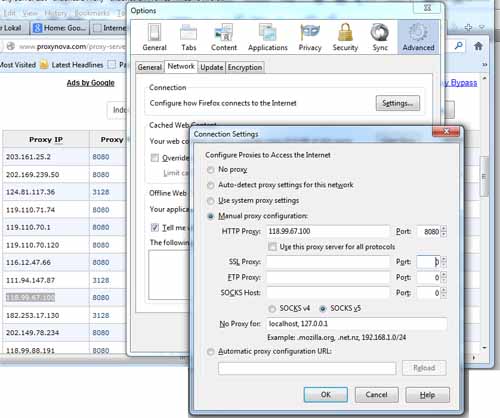Click the Google icon on Home tab
The image size is (500, 418).
37,28
